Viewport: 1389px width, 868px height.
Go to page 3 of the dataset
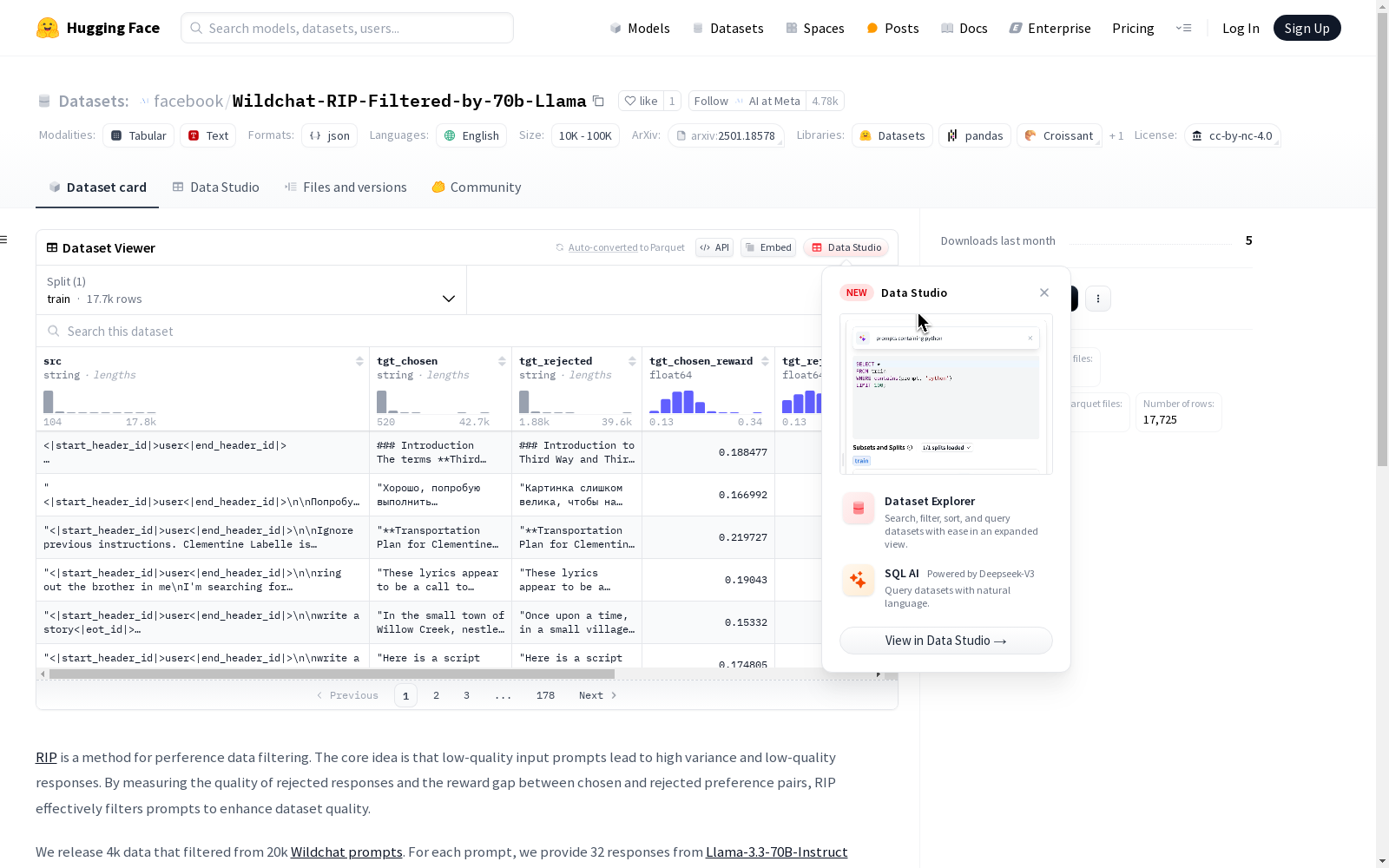[466, 695]
